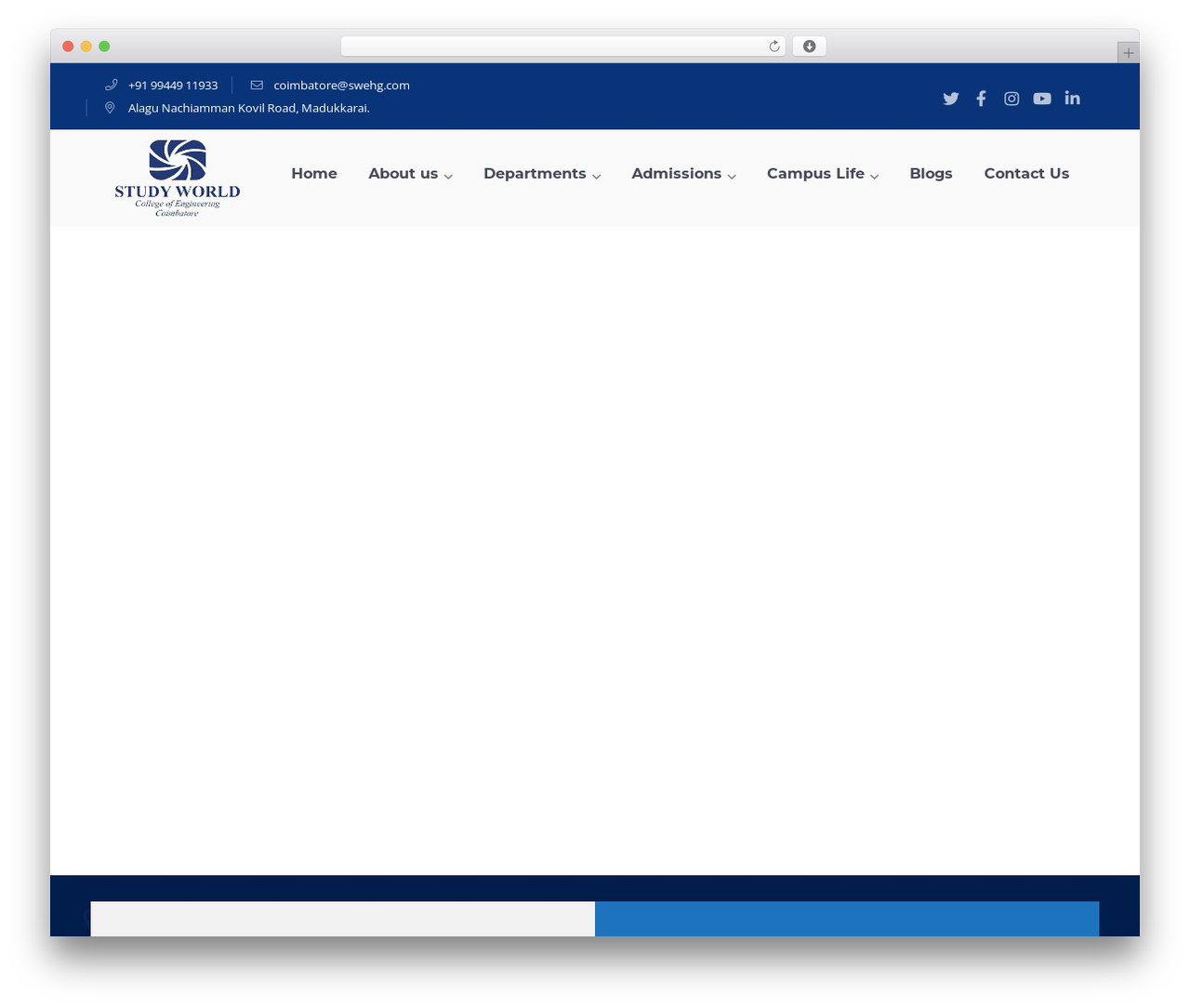
Task: Select the Campus Life menu label
Action: pyautogui.click(x=815, y=174)
